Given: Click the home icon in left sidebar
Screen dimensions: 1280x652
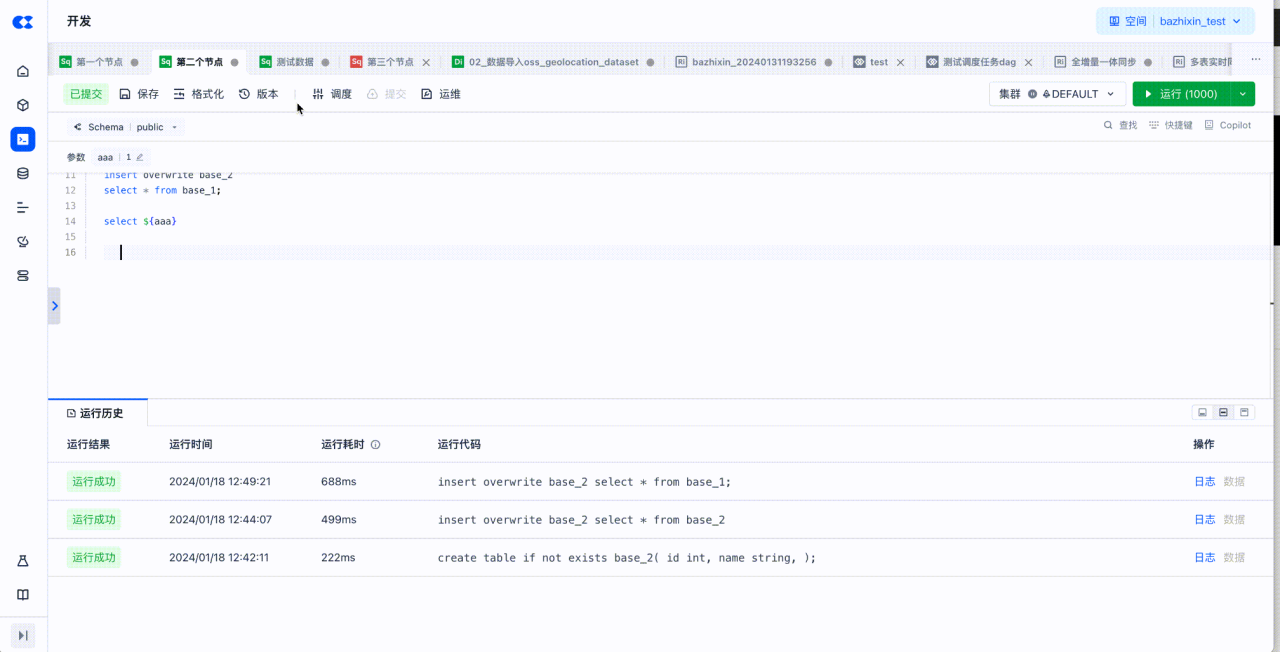Looking at the screenshot, I should [x=23, y=71].
